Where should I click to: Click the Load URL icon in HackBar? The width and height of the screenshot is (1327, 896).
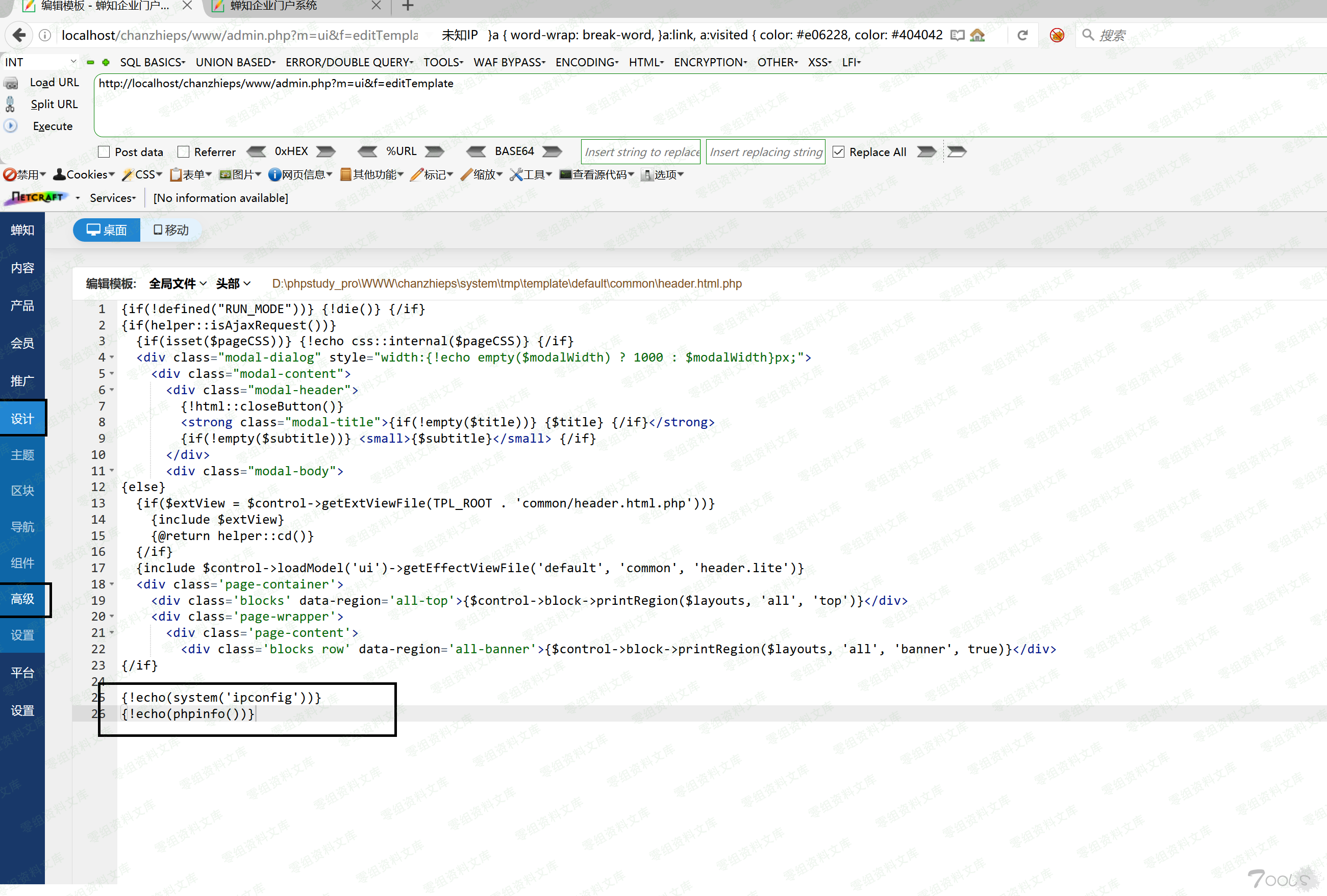pyautogui.click(x=11, y=83)
